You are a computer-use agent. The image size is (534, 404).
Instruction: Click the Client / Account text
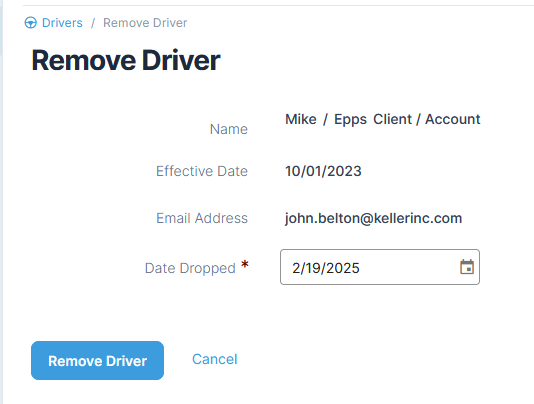tap(426, 119)
